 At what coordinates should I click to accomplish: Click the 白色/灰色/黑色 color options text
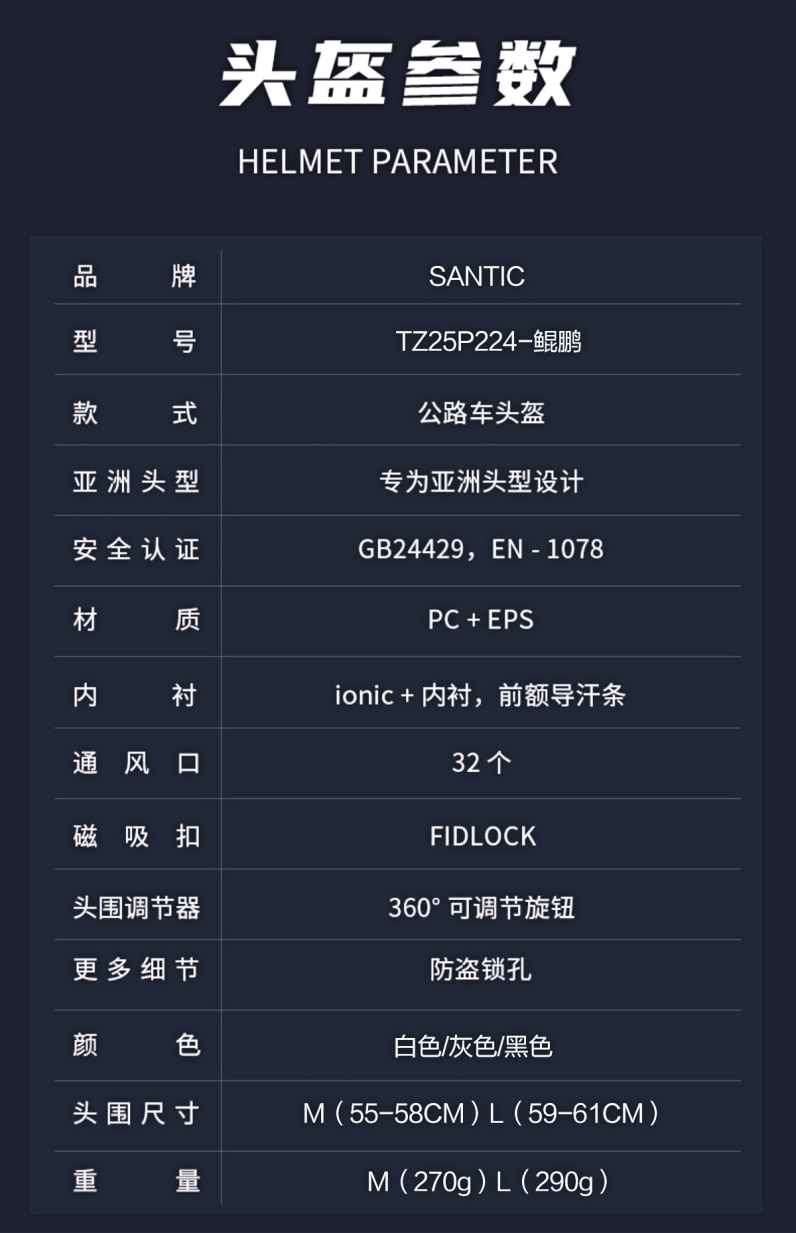(x=473, y=1047)
